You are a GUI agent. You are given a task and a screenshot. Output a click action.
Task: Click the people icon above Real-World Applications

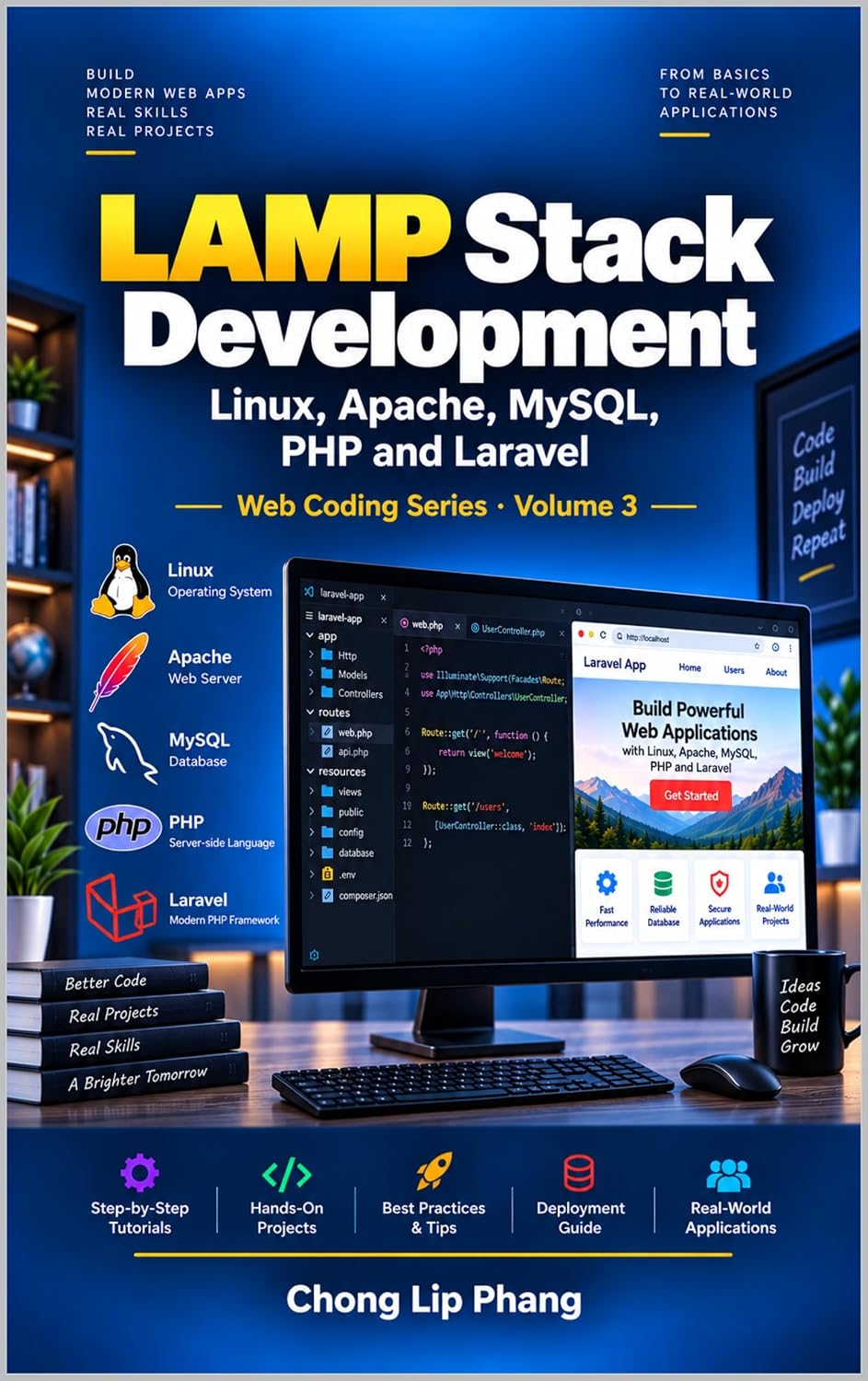(x=729, y=1175)
